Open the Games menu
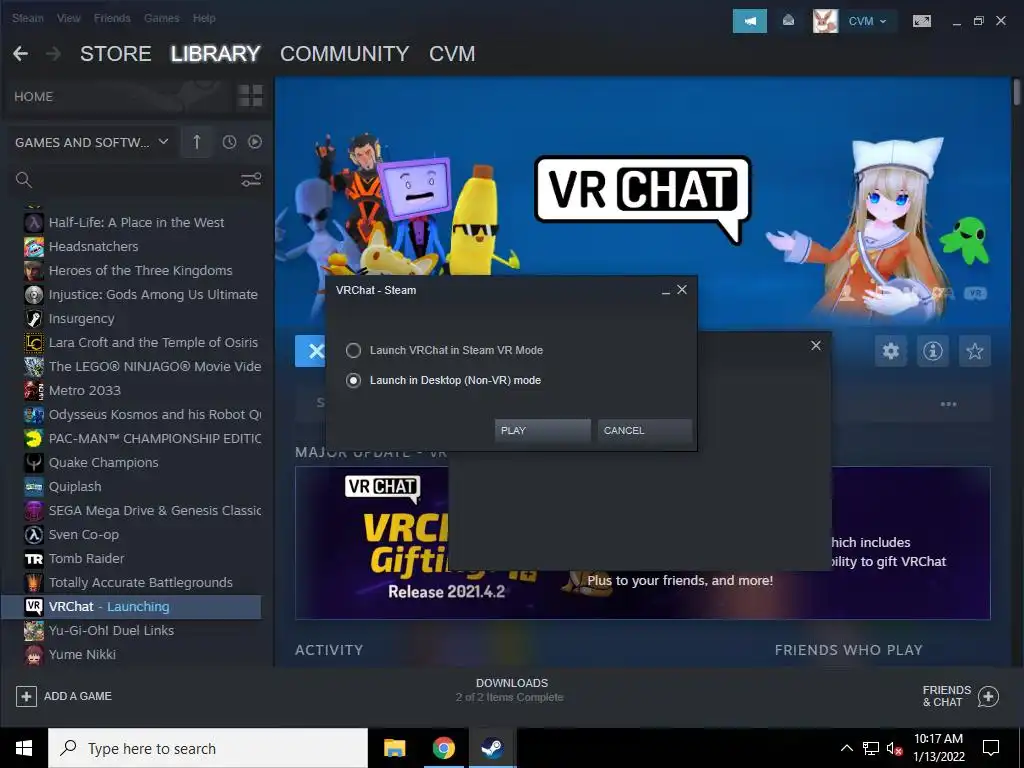This screenshot has height=768, width=1024. (x=161, y=18)
